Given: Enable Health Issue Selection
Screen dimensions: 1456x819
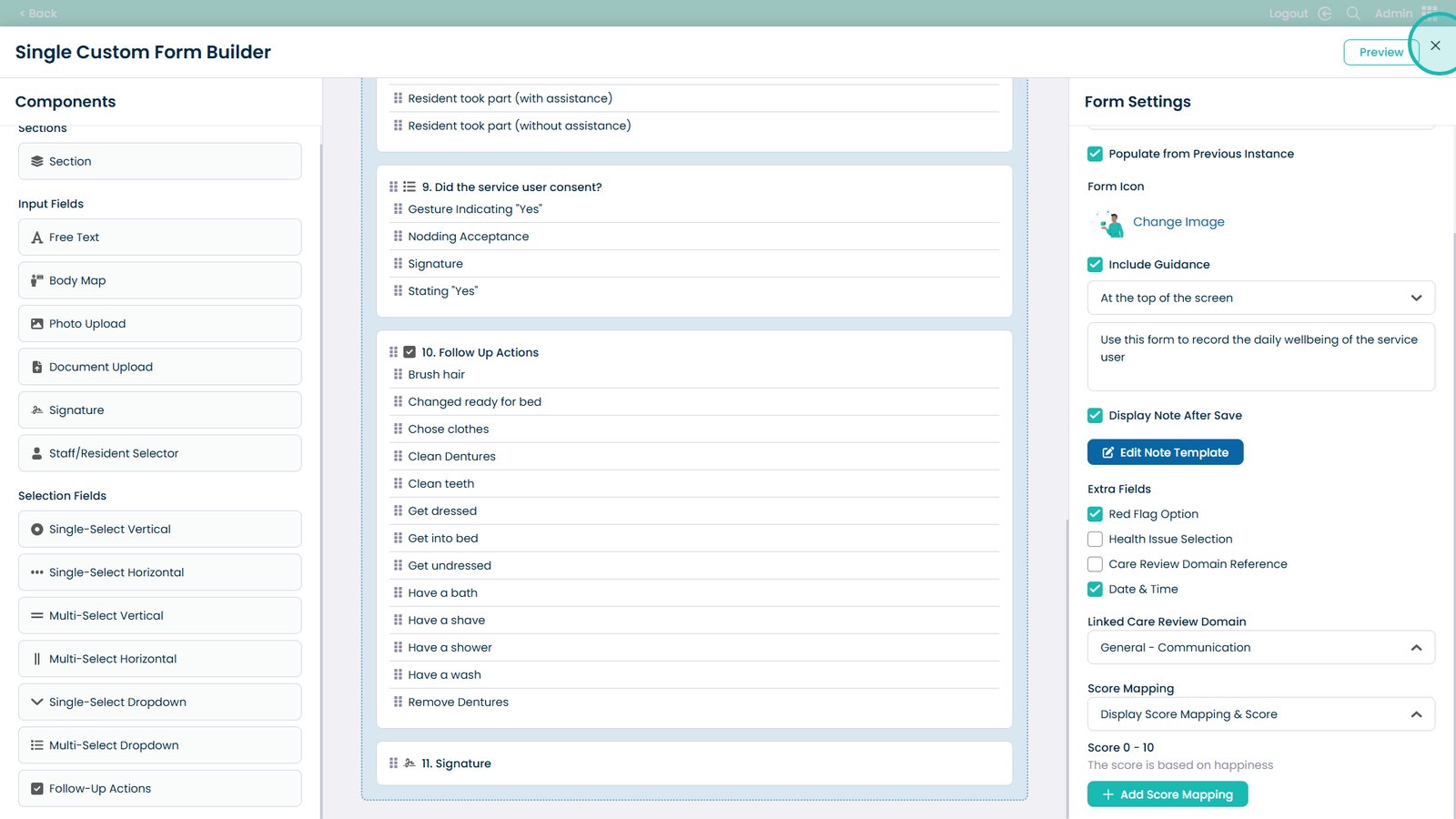Looking at the screenshot, I should point(1095,540).
